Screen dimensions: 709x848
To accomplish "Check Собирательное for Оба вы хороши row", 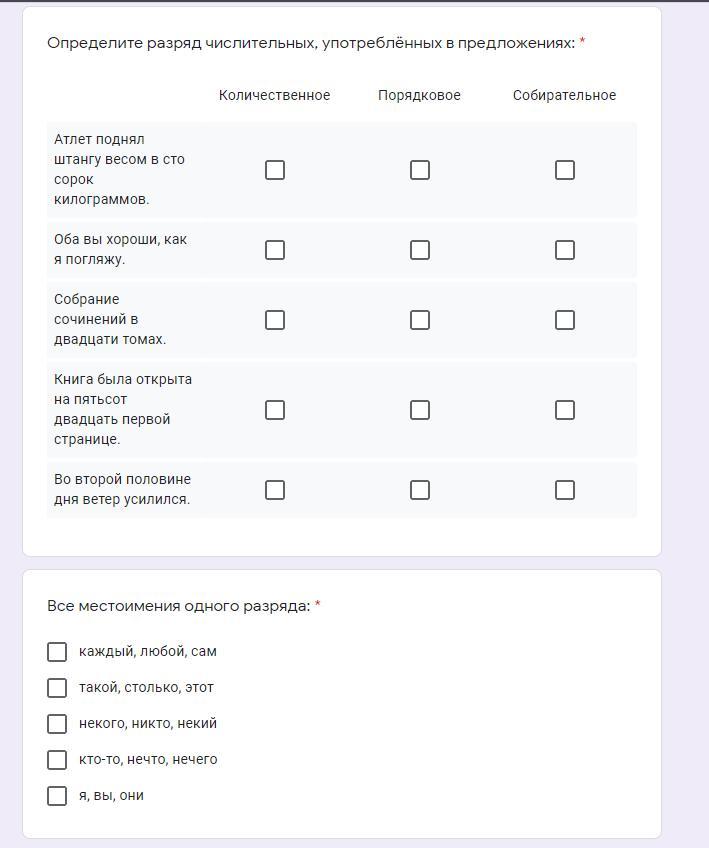I will (565, 250).
